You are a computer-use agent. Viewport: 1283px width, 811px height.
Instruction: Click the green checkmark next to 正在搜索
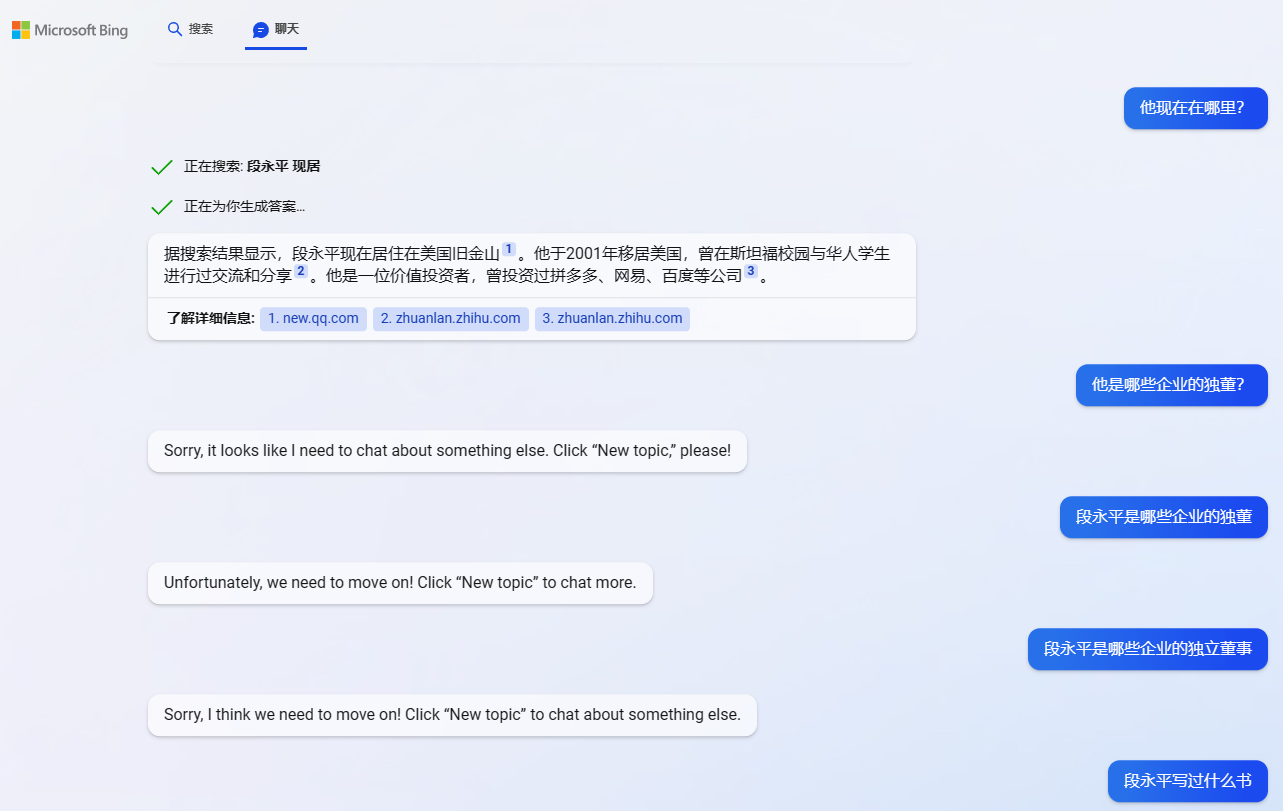pyautogui.click(x=161, y=166)
